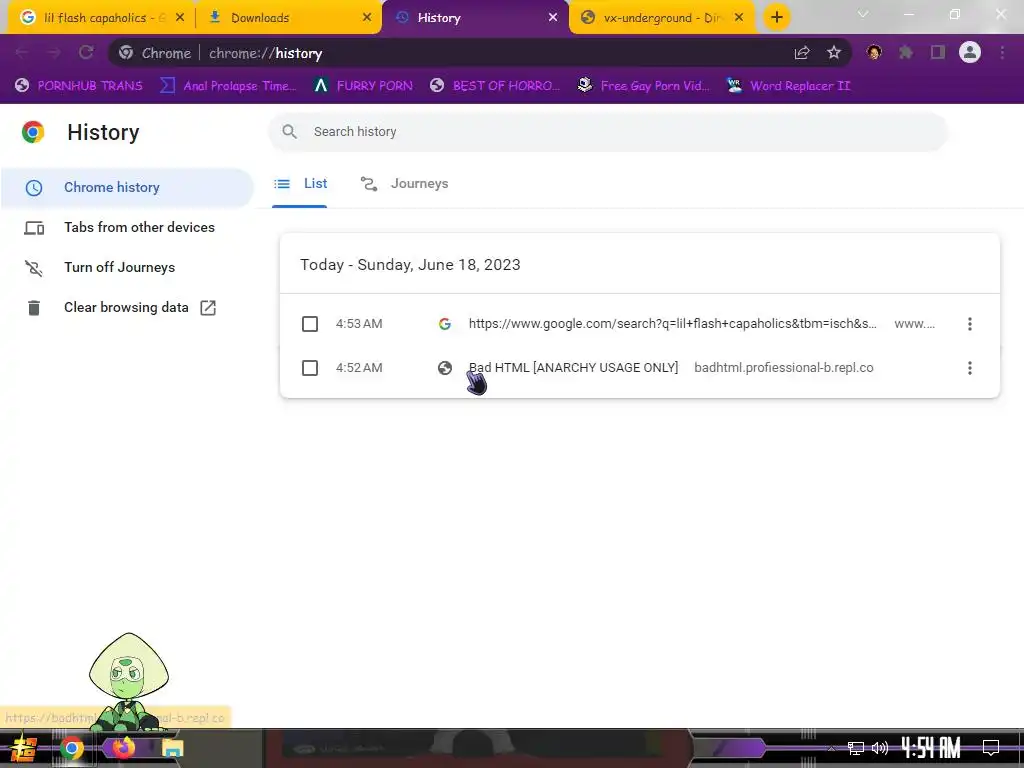The height and width of the screenshot is (768, 1024).
Task: Open the Google search history entry link
Action: point(673,324)
